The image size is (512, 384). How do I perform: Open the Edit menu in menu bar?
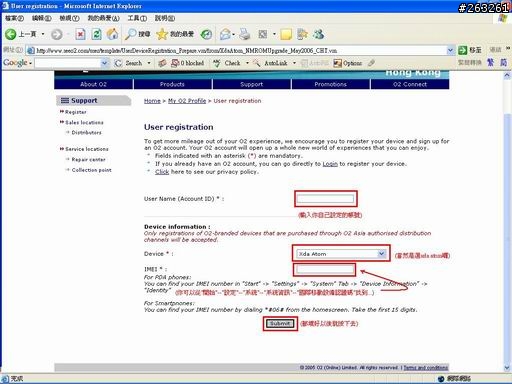(x=41, y=18)
